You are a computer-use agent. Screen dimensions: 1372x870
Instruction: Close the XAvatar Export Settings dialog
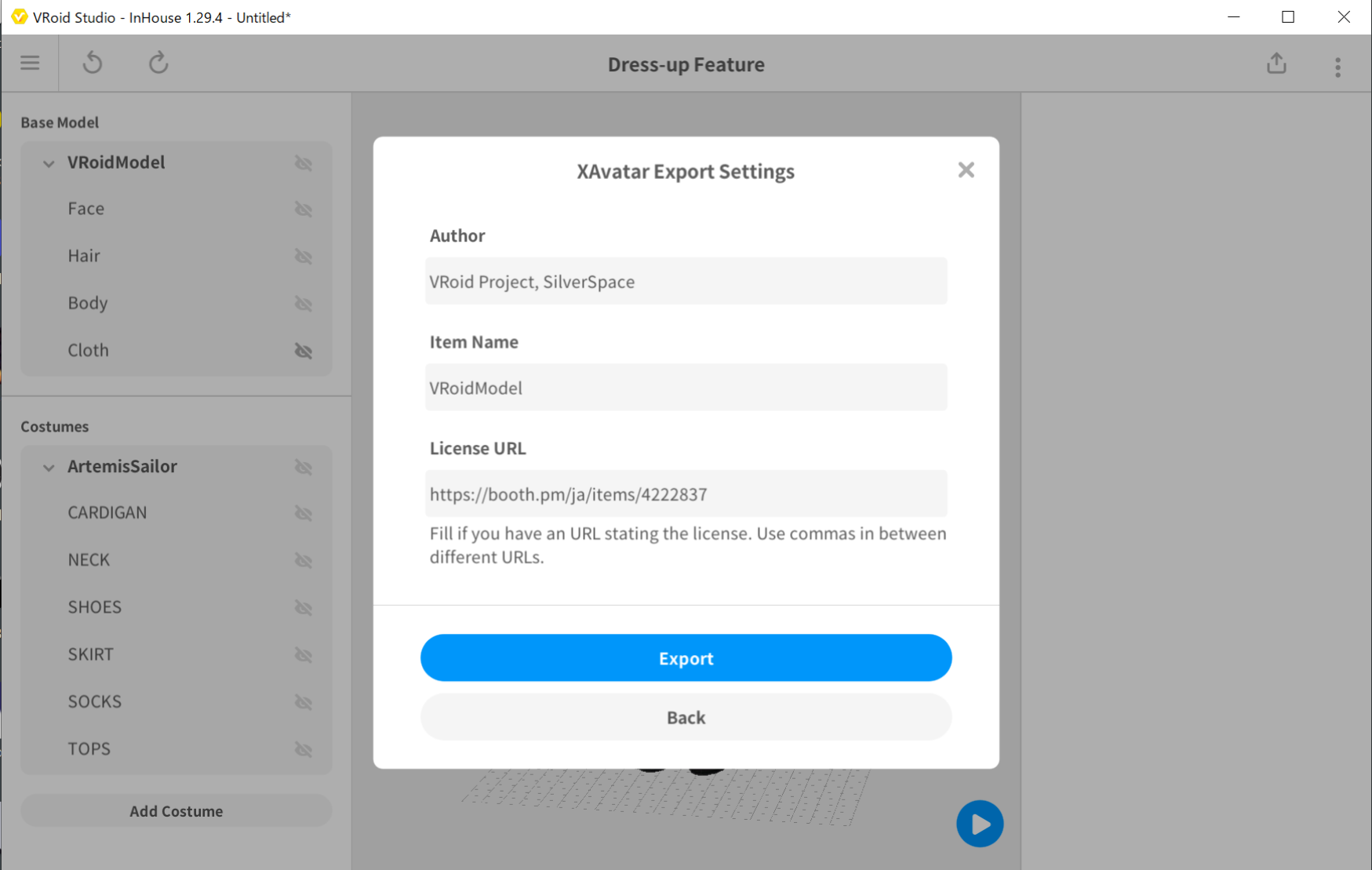pyautogui.click(x=966, y=170)
